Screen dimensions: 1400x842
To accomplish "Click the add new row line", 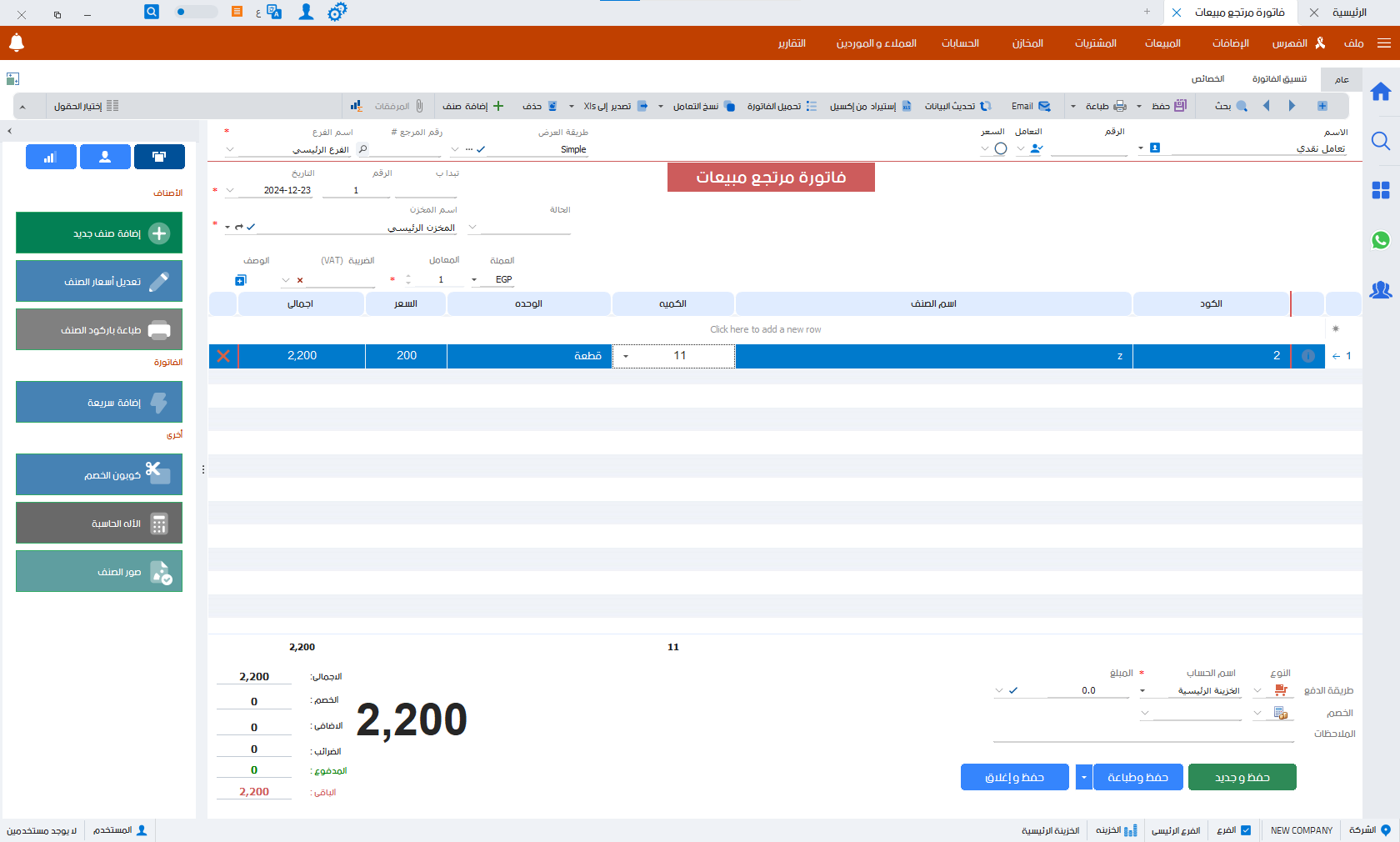I will 765,330.
